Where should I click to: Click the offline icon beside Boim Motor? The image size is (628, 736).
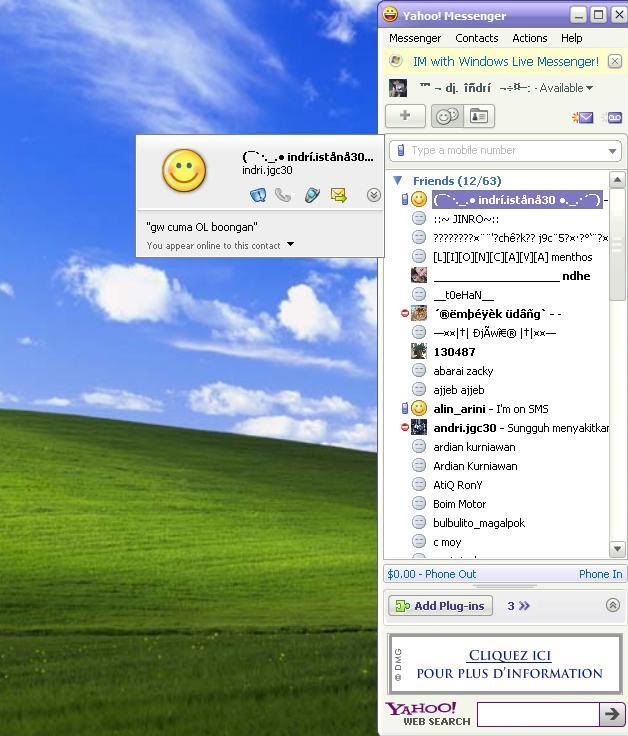point(419,504)
